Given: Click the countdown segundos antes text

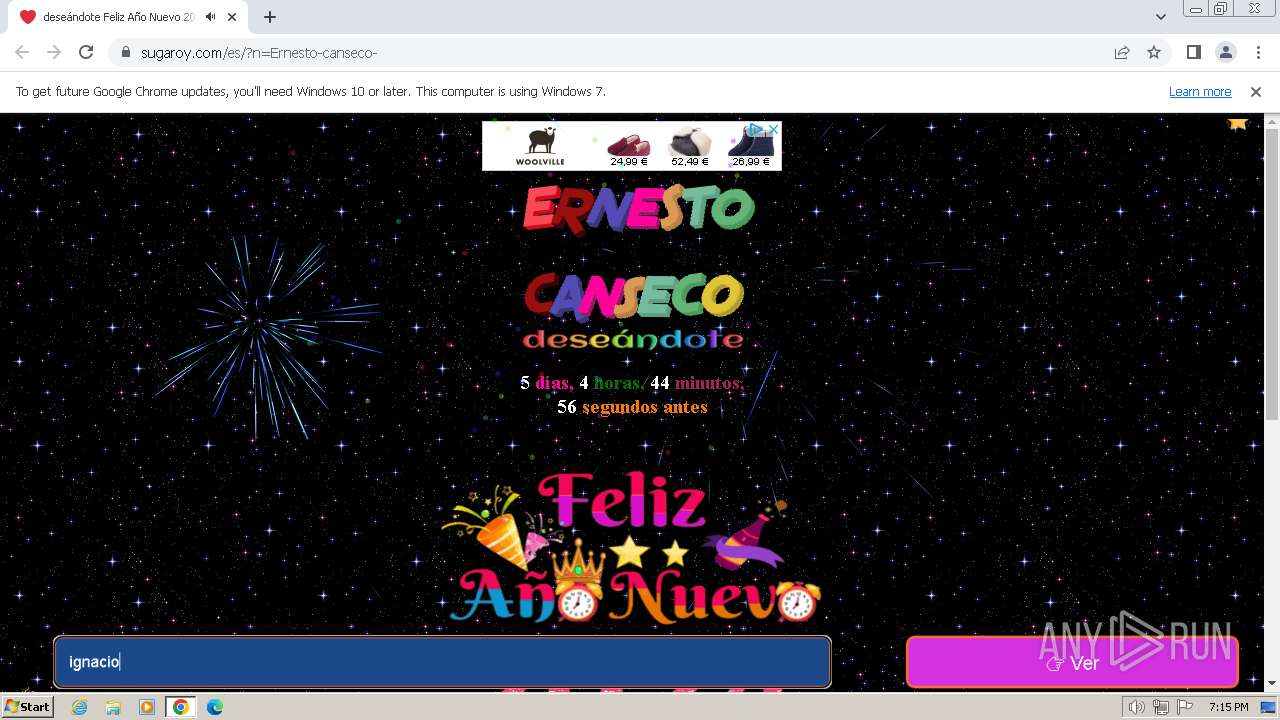Looking at the screenshot, I should 633,407.
